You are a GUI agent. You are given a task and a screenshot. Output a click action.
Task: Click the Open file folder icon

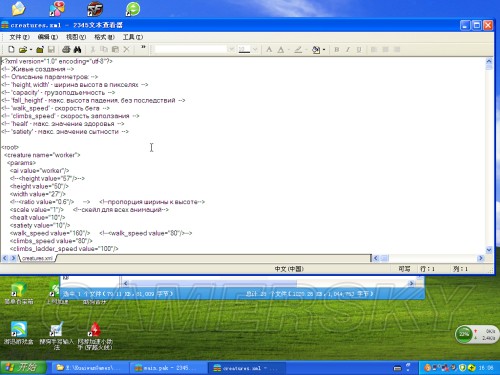(x=23, y=50)
